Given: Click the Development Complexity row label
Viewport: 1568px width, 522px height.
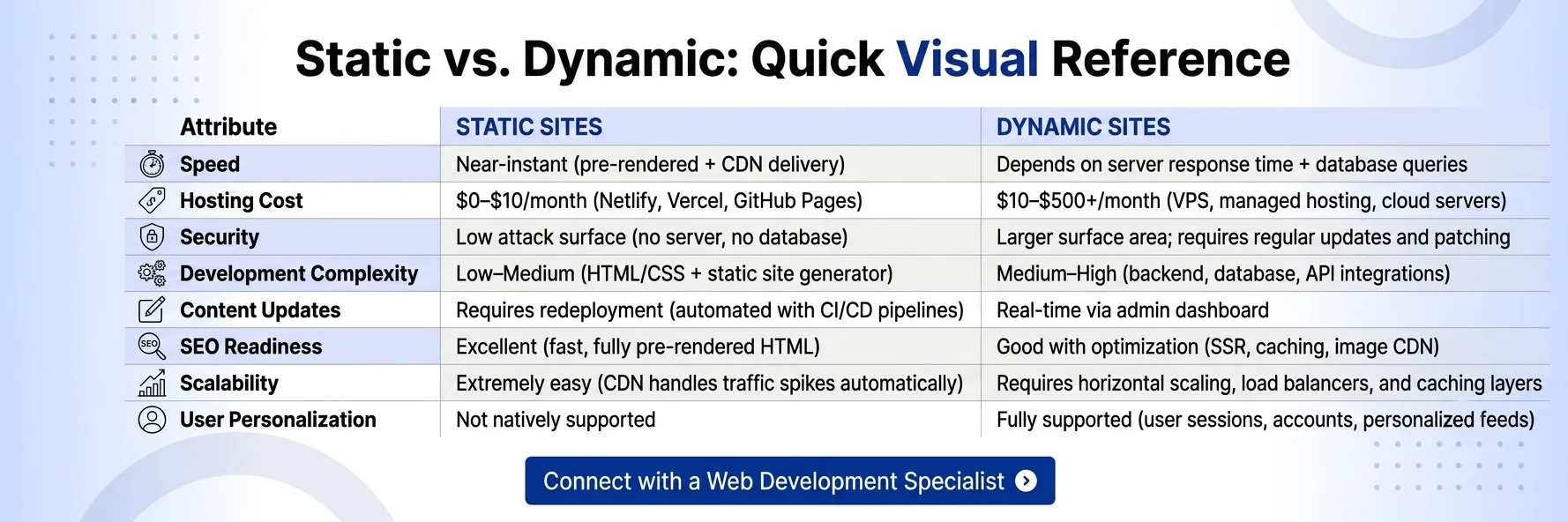Looking at the screenshot, I should coord(299,273).
